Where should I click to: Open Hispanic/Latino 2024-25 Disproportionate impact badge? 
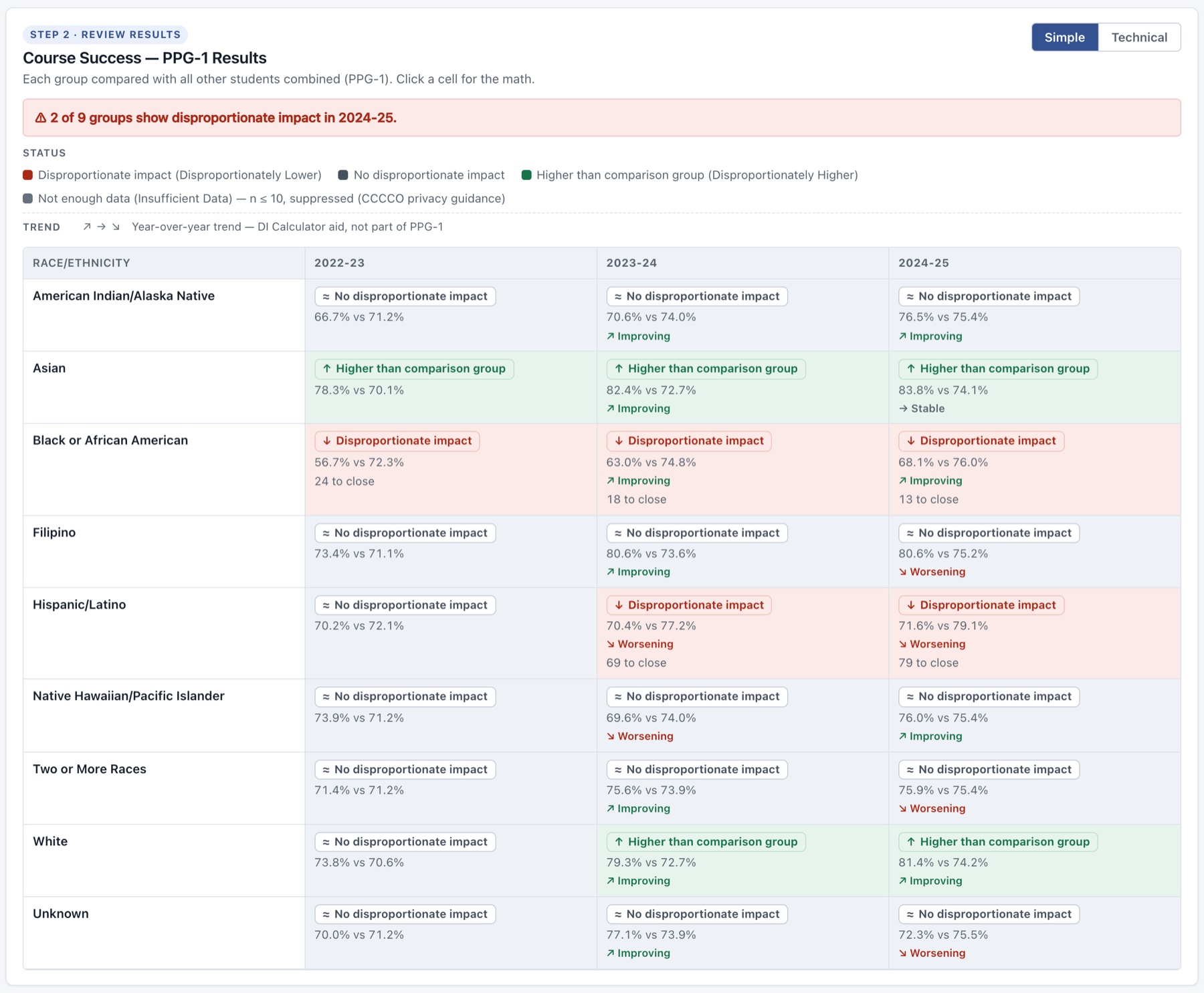(981, 605)
